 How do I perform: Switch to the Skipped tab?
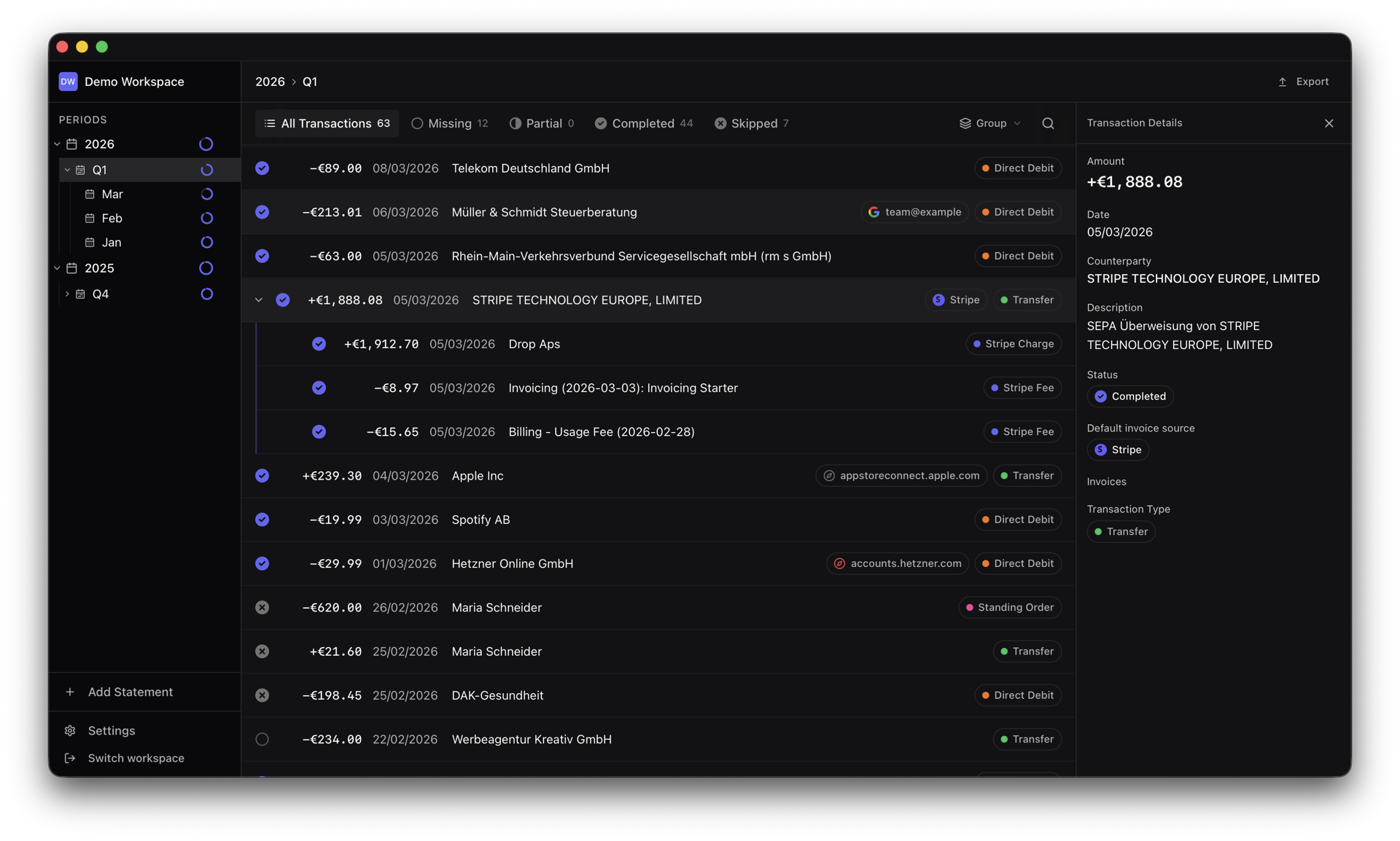(752, 123)
